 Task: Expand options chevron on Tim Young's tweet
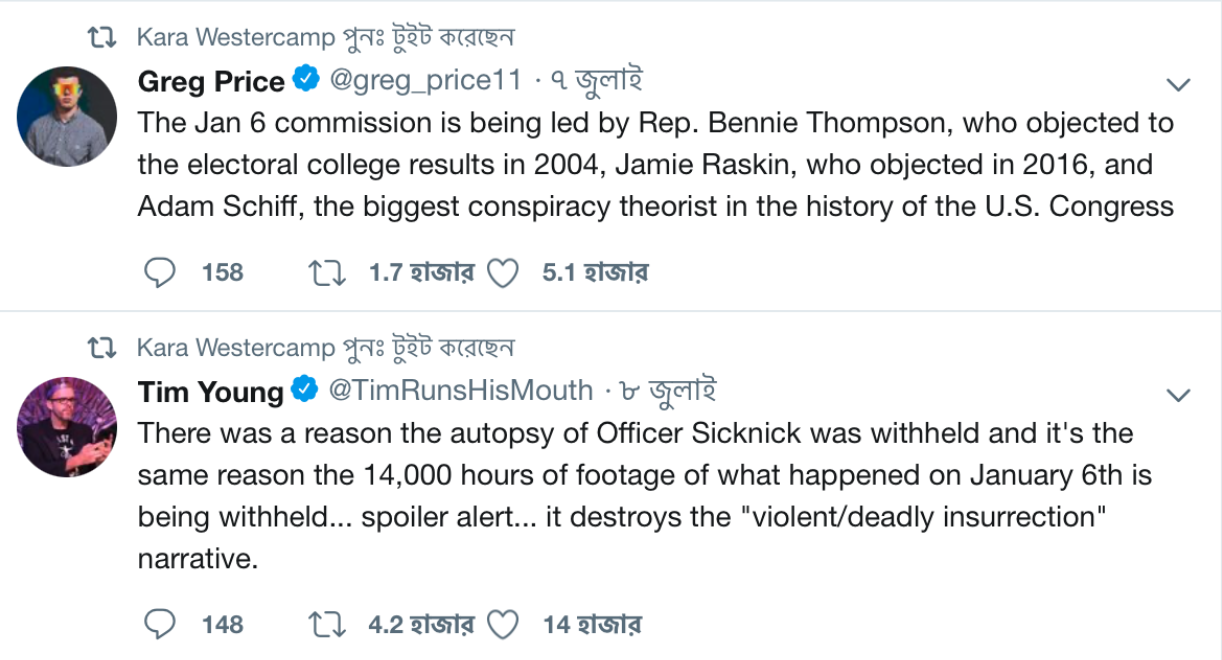point(1180,394)
